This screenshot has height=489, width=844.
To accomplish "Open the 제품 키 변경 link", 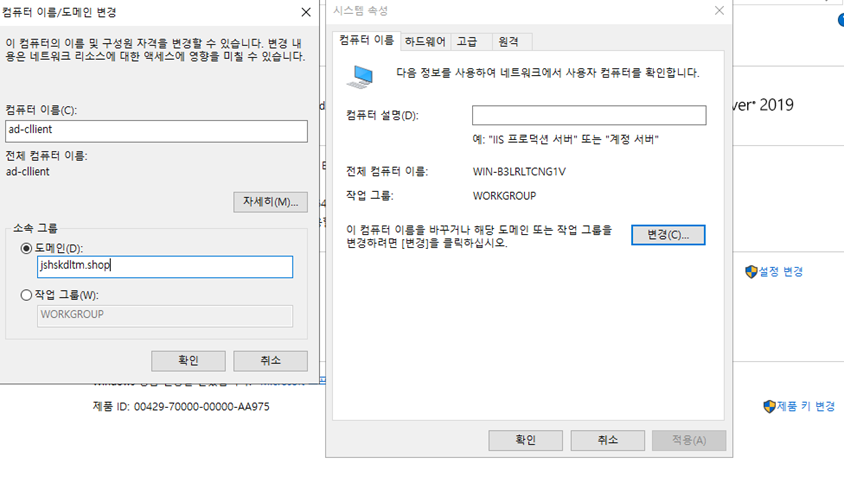I will [x=806, y=406].
